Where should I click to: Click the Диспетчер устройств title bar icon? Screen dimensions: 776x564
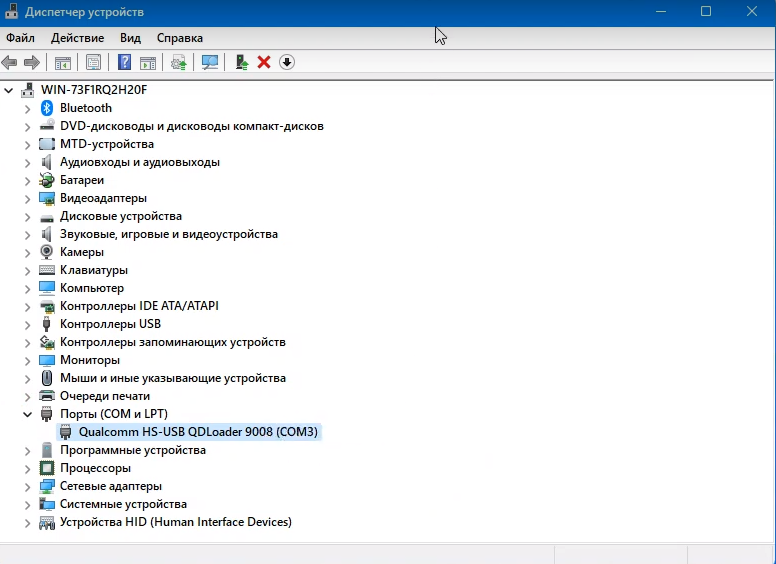pyautogui.click(x=12, y=11)
